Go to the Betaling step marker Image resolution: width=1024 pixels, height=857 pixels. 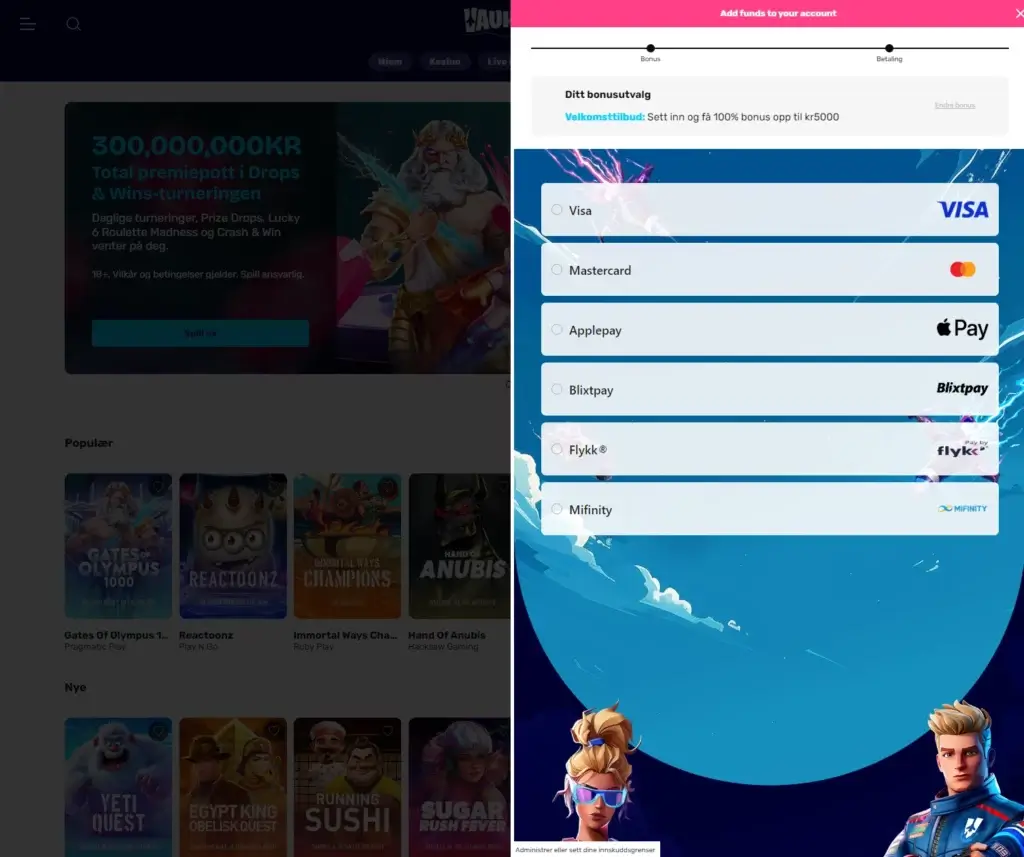889,48
